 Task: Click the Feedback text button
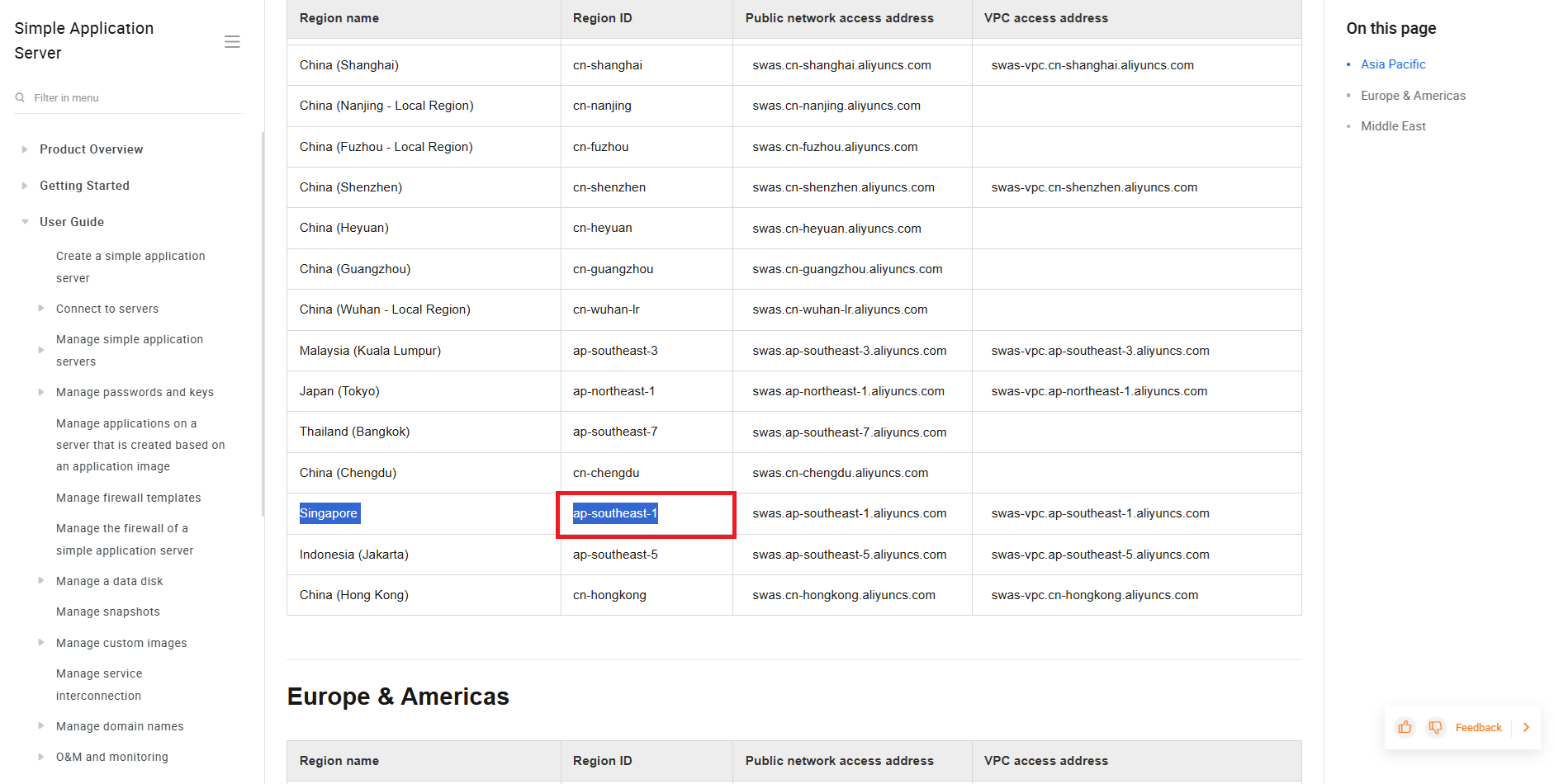click(1478, 727)
